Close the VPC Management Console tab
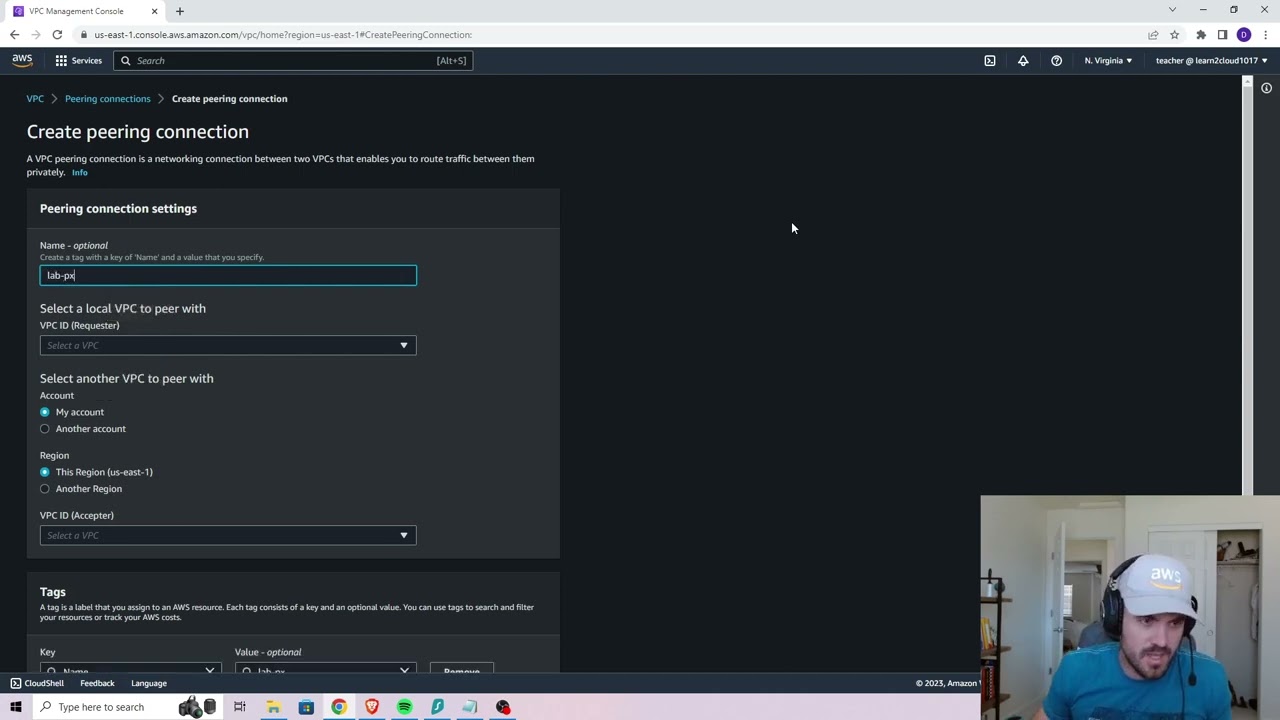Screen dimensions: 1280x720 (x=154, y=11)
